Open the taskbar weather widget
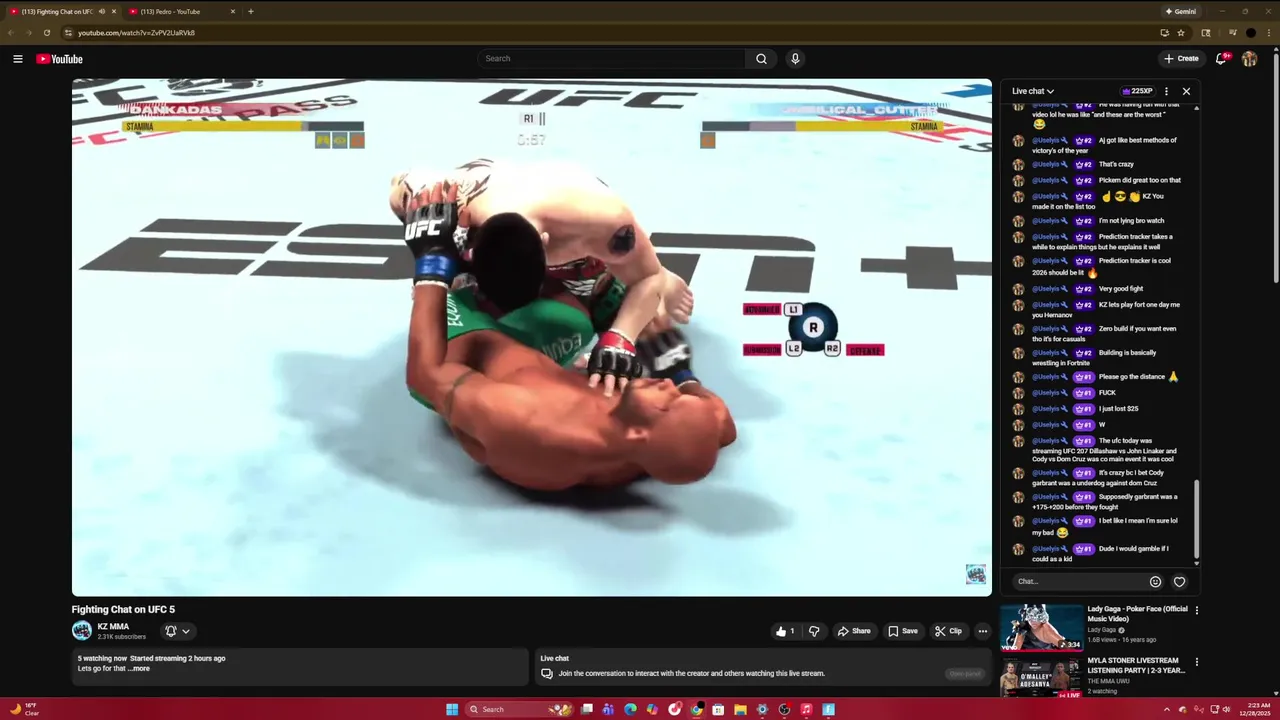The height and width of the screenshot is (720, 1280). coord(24,709)
